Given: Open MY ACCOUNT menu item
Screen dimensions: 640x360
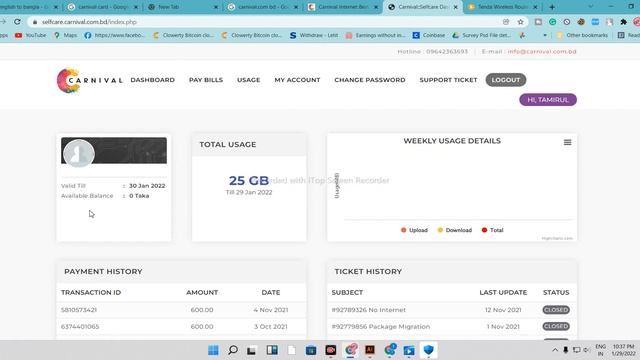Looking at the screenshot, I should pyautogui.click(x=297, y=80).
